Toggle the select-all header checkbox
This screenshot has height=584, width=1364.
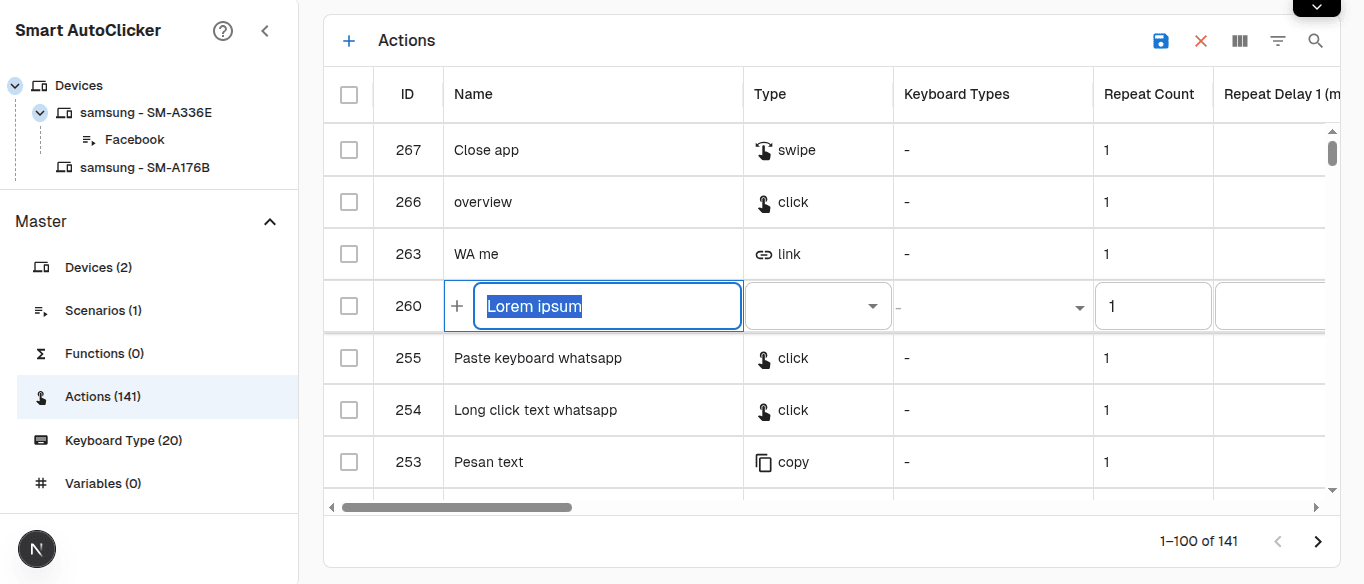(x=349, y=95)
